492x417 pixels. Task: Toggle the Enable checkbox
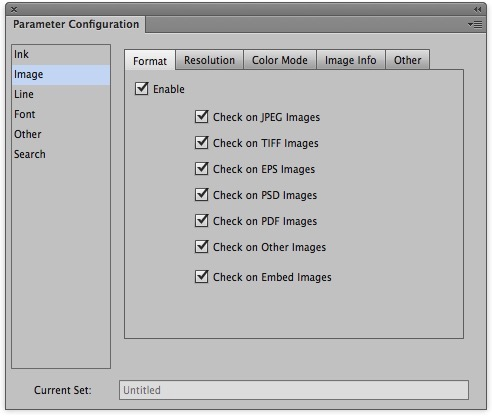[142, 89]
